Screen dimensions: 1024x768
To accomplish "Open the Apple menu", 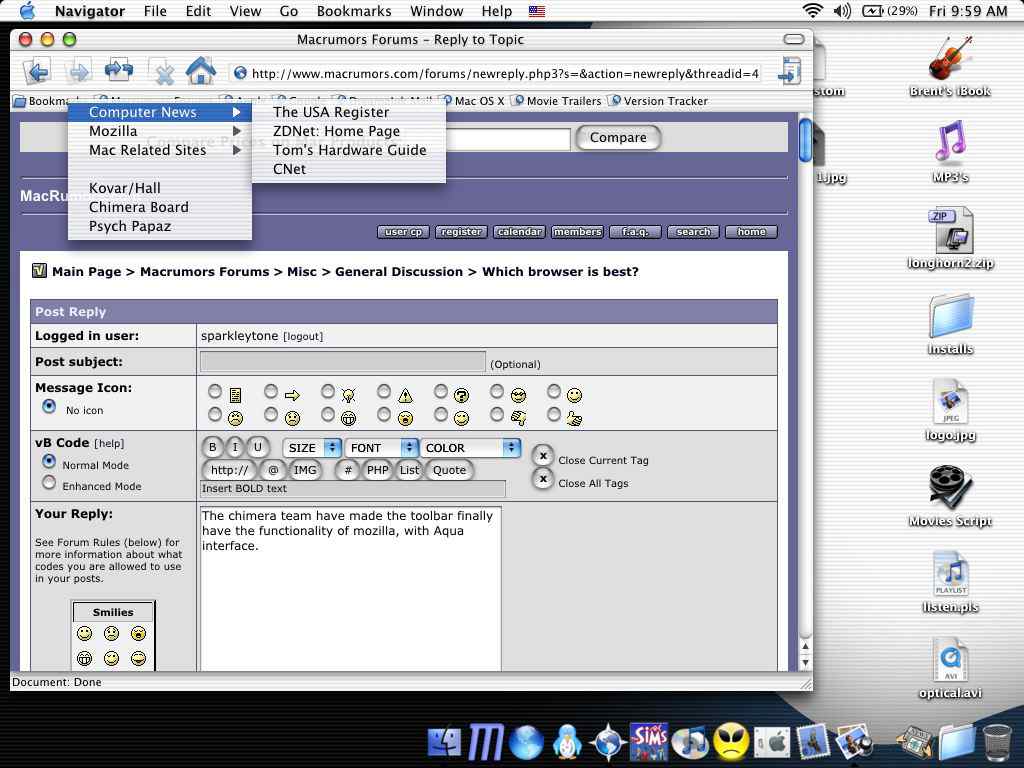I will coord(27,10).
